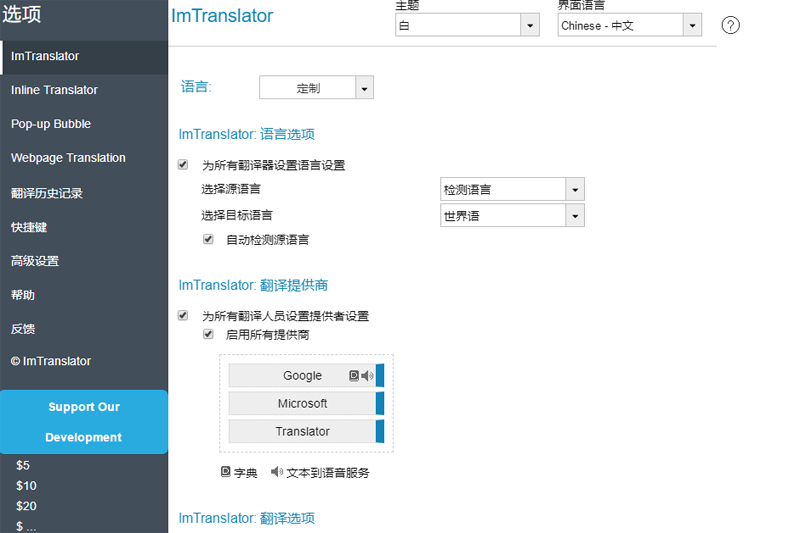Click the Microsoft provider button
This screenshot has height=533, width=800.
(302, 403)
